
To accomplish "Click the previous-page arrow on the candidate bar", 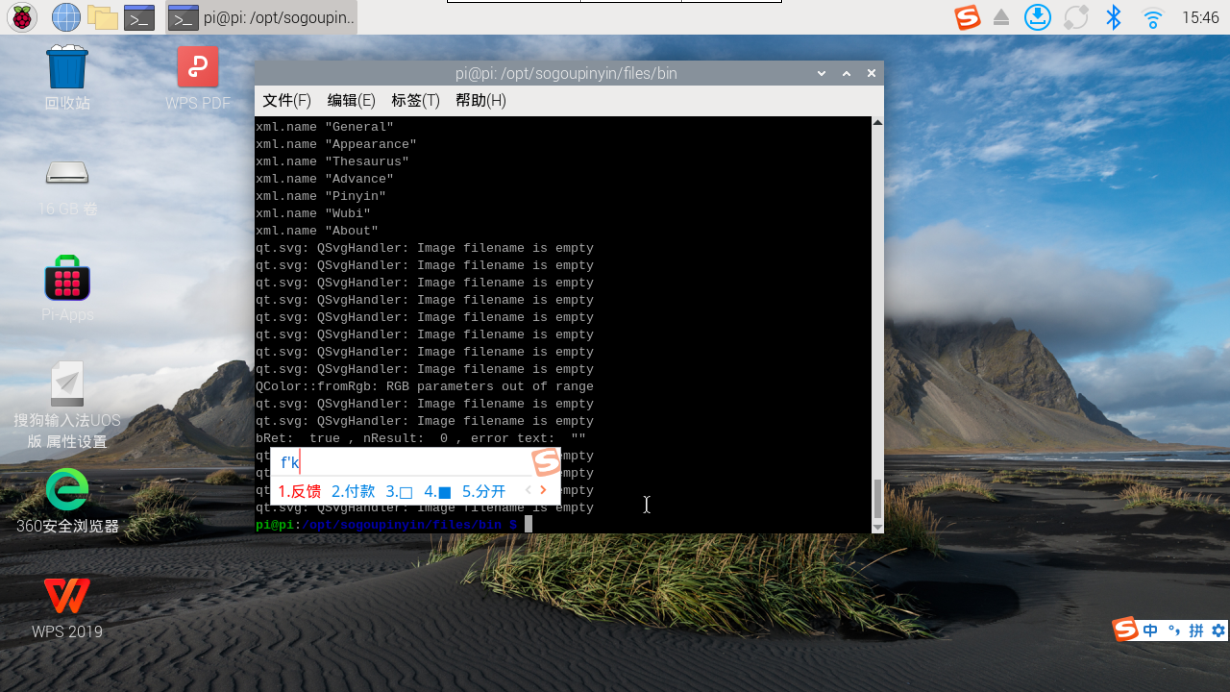I will tap(527, 490).
